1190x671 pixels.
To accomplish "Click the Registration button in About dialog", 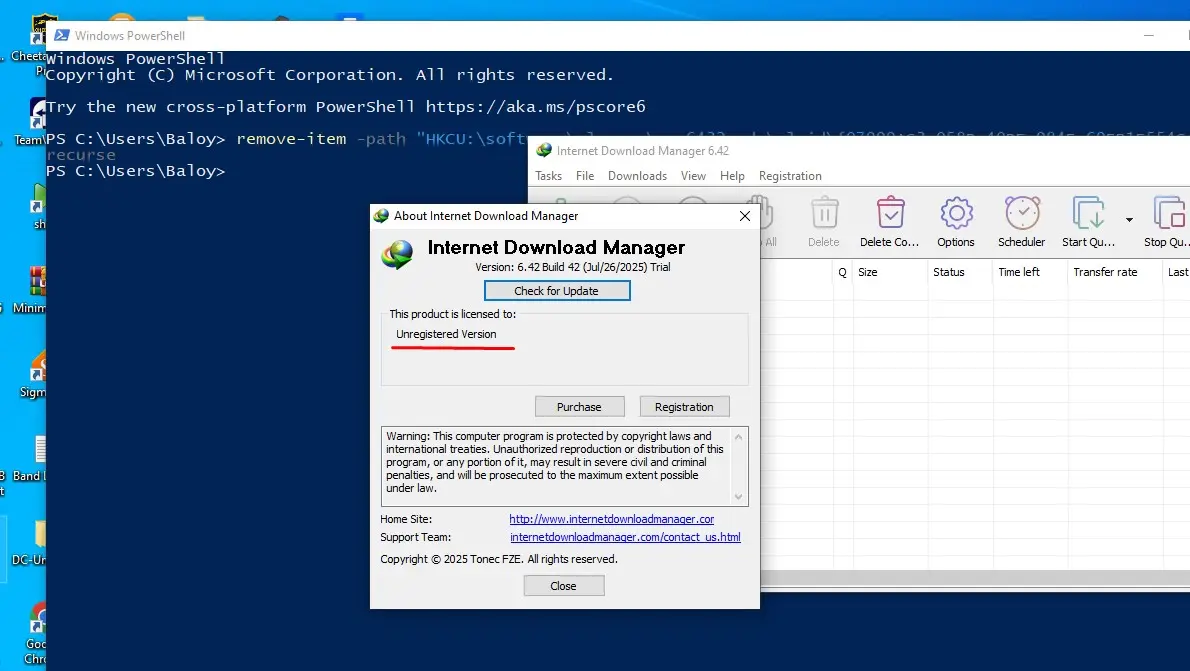I will tap(684, 407).
